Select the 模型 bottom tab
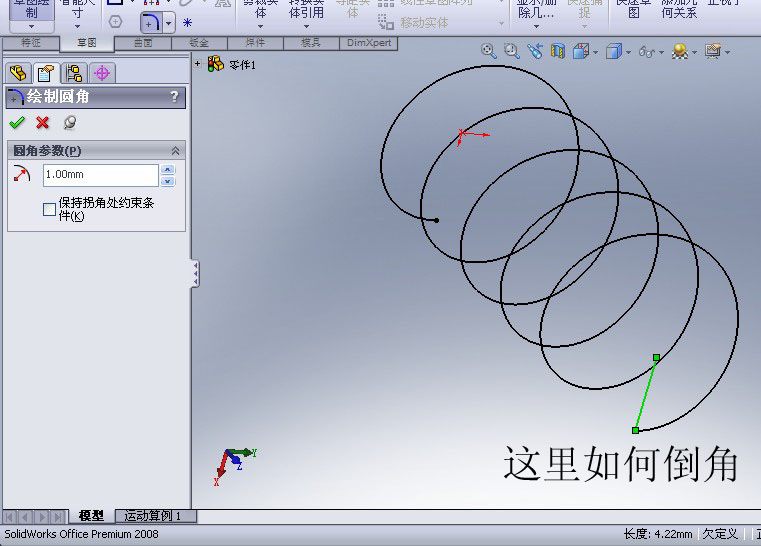This screenshot has width=761, height=546. [x=91, y=516]
